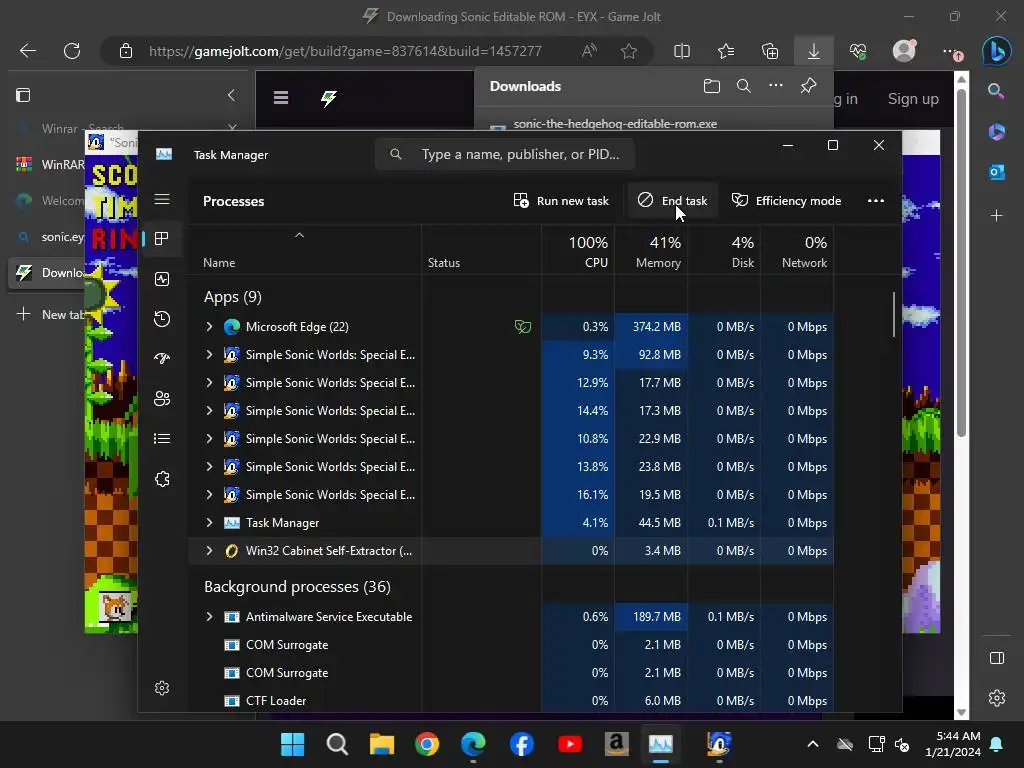This screenshot has width=1024, height=768.
Task: Open Edge Collections icon
Action: (x=770, y=51)
